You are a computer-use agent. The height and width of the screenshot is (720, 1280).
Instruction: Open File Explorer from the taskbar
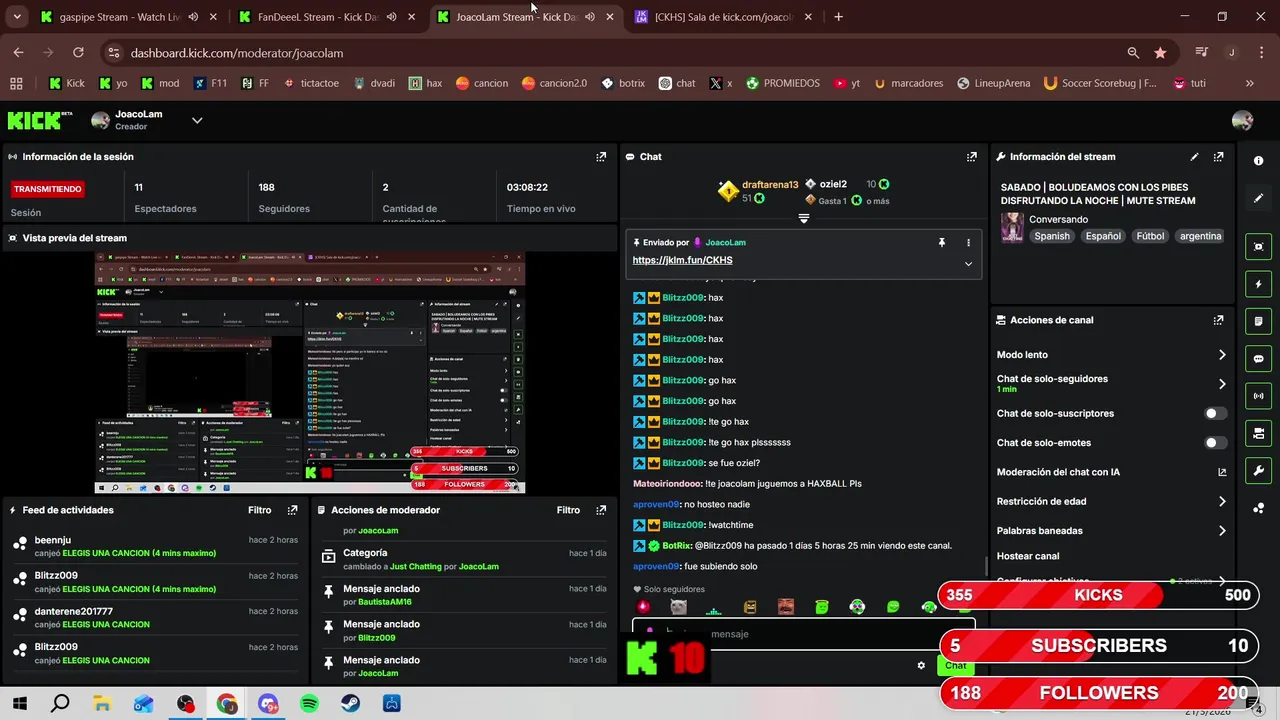coord(102,704)
